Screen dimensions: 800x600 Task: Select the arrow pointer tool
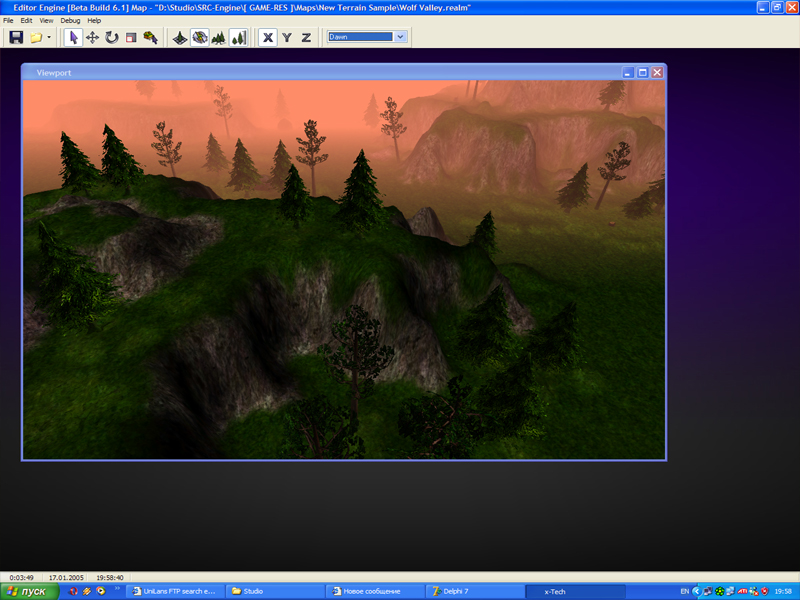tap(73, 37)
